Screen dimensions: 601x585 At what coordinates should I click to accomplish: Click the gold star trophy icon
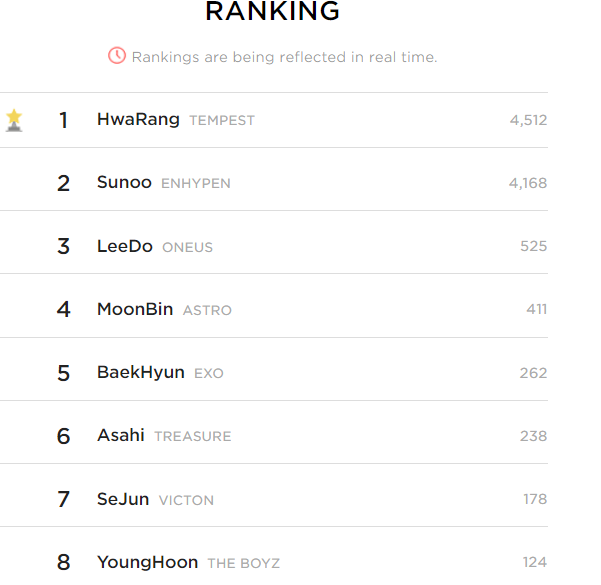14,120
